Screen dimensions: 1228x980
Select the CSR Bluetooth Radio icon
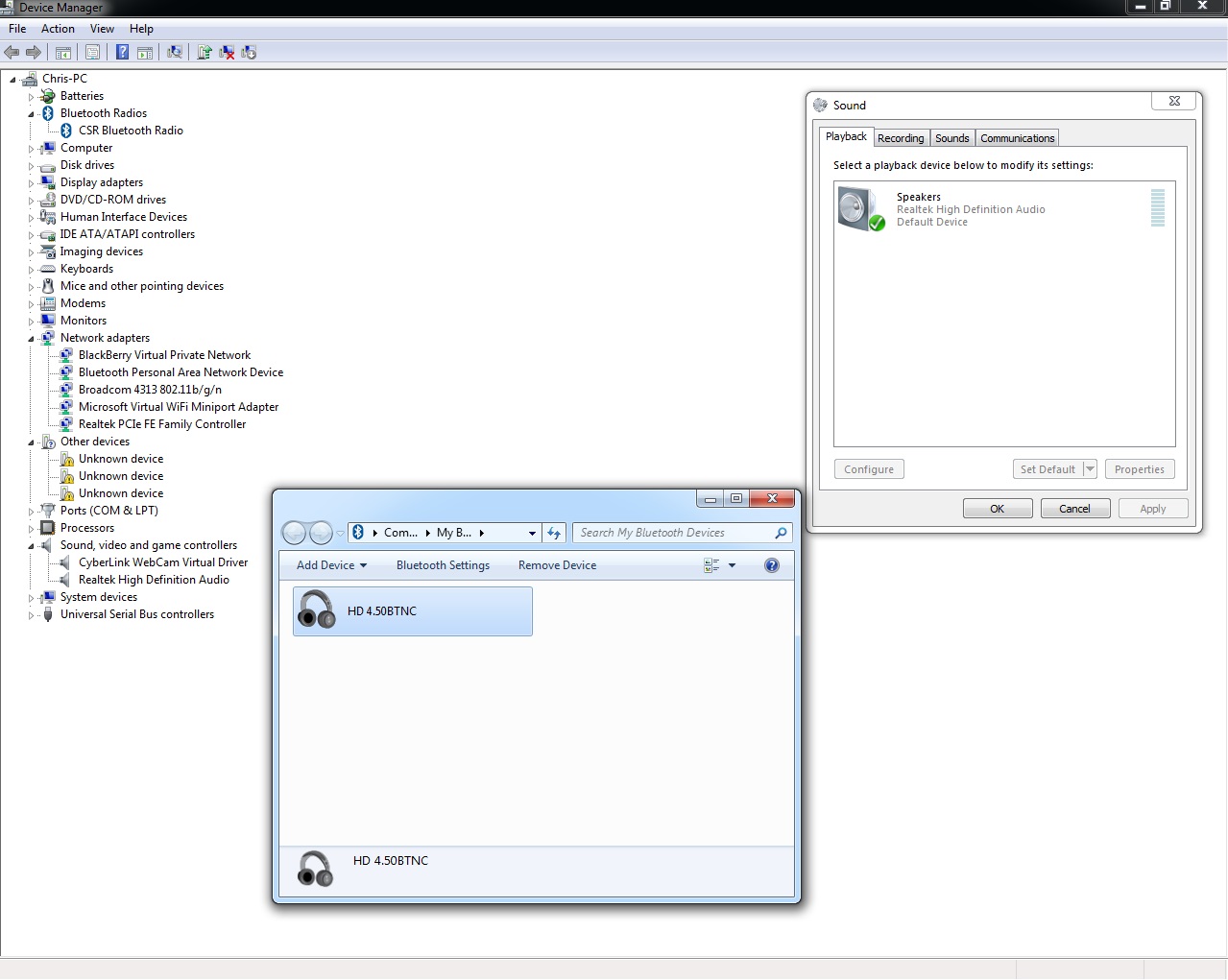pos(66,131)
